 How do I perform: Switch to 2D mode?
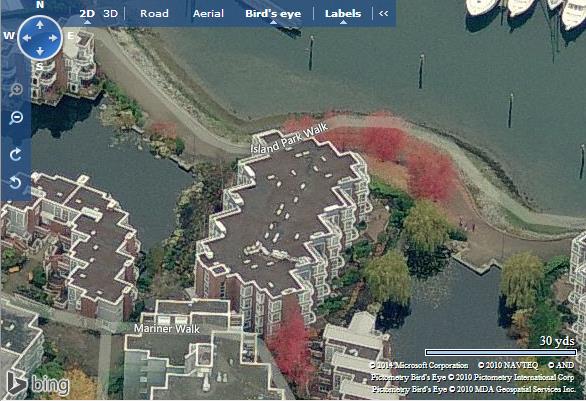[x=87, y=14]
